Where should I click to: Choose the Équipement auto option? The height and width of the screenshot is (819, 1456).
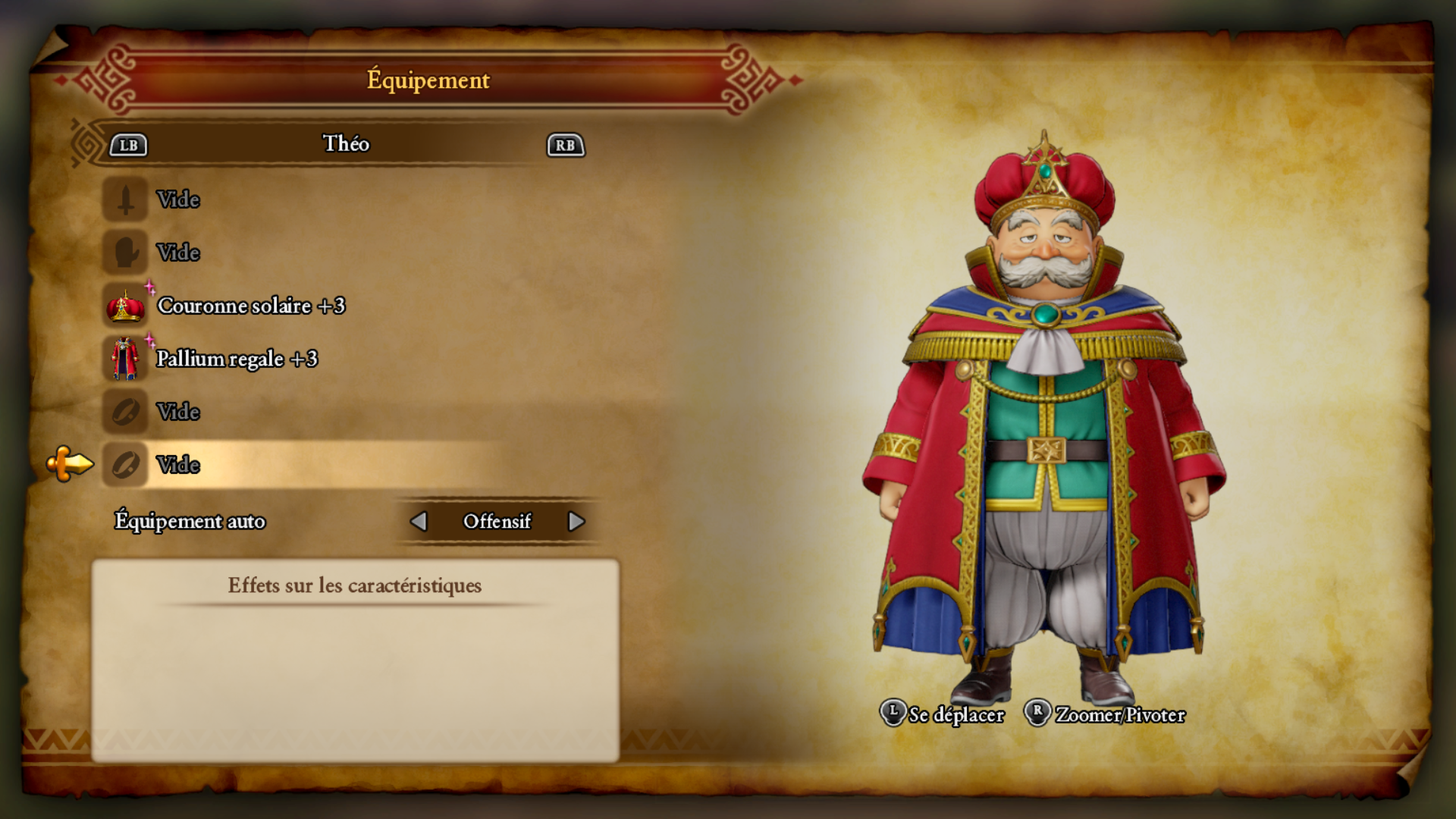[x=190, y=522]
